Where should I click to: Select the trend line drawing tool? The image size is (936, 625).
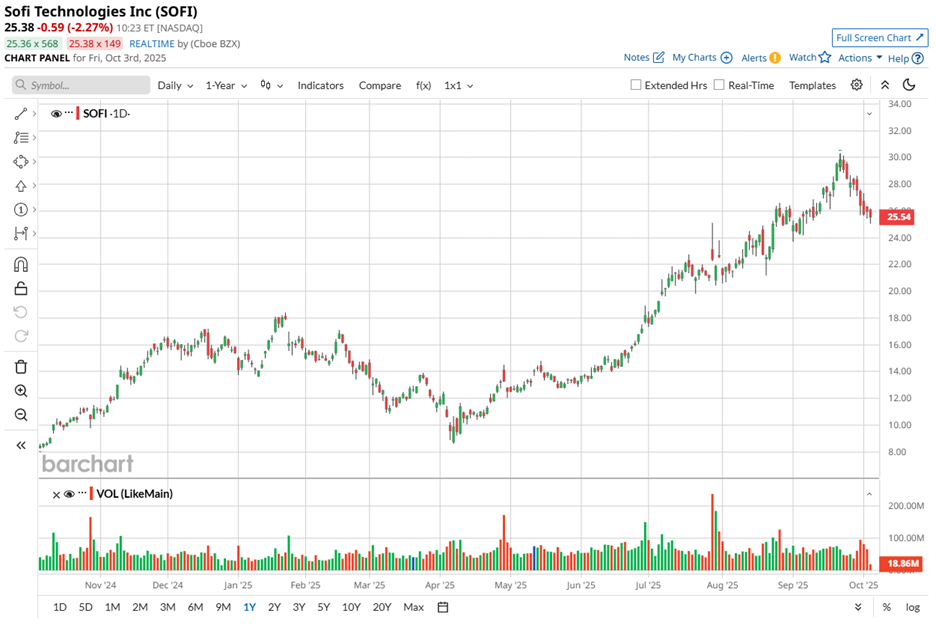[x=21, y=113]
